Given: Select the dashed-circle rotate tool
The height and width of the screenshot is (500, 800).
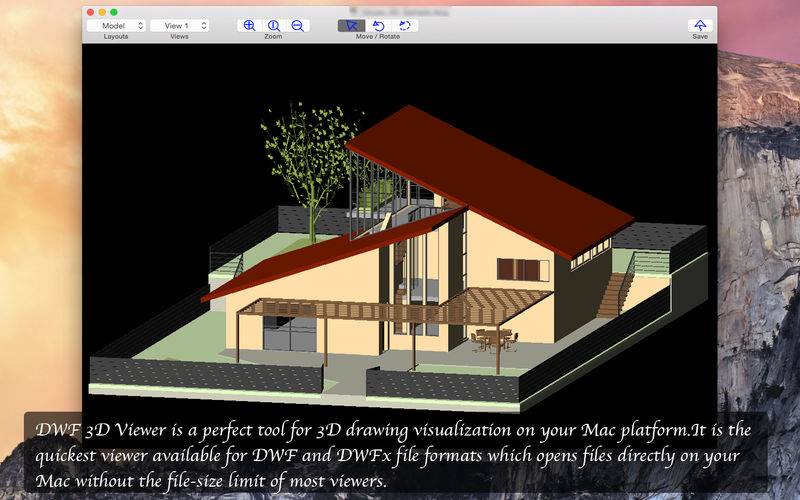Looking at the screenshot, I should click(x=405, y=26).
